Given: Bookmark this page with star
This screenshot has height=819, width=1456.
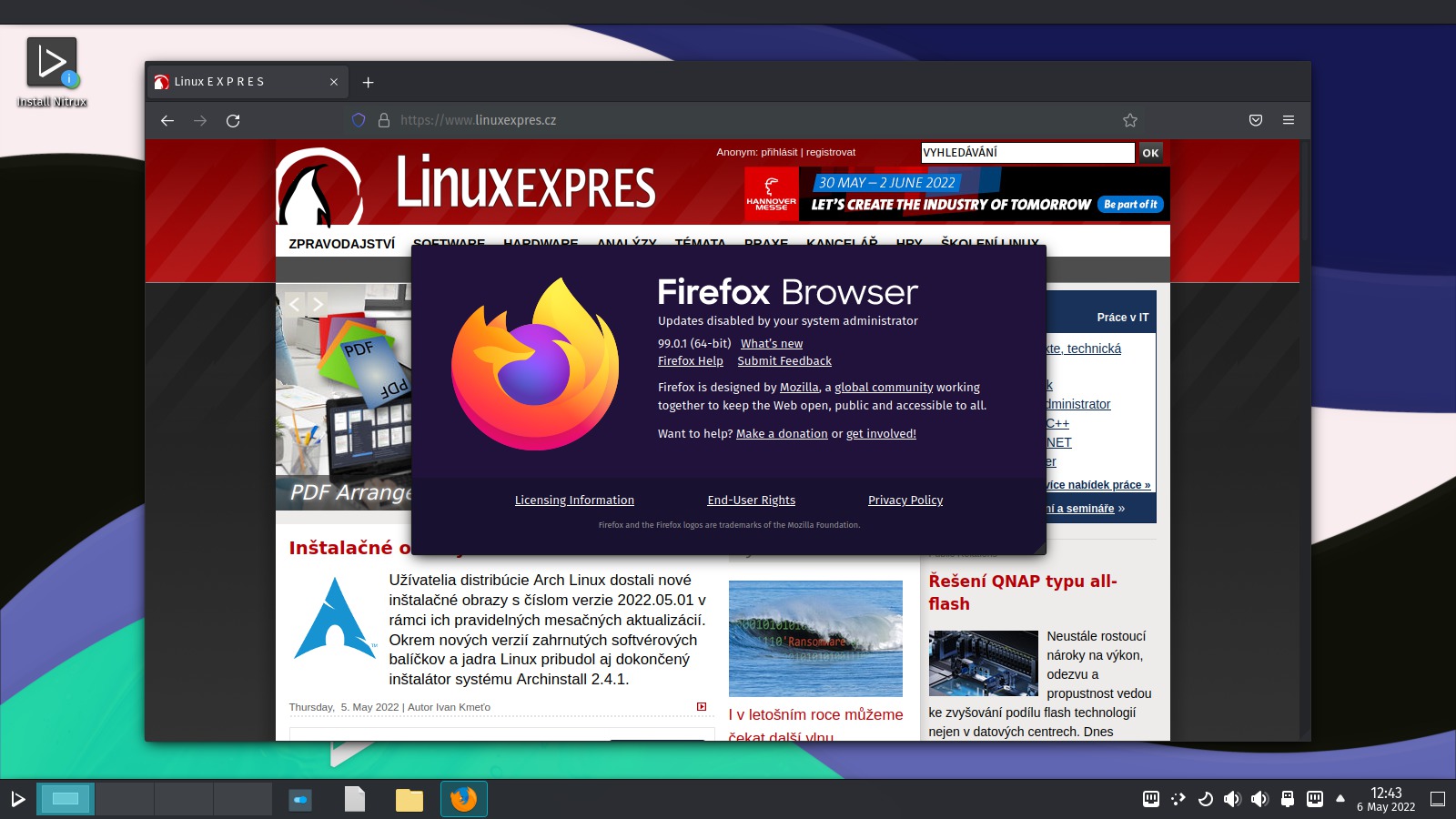Looking at the screenshot, I should (x=1130, y=120).
